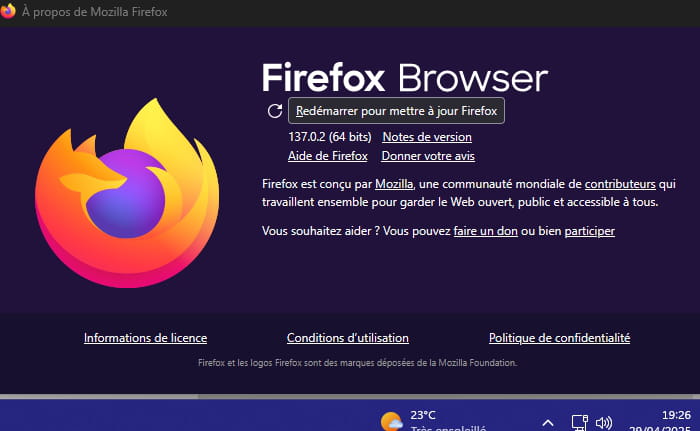Follow the Mozilla link in the description
Screen dimensions: 700x431
[x=394, y=184]
